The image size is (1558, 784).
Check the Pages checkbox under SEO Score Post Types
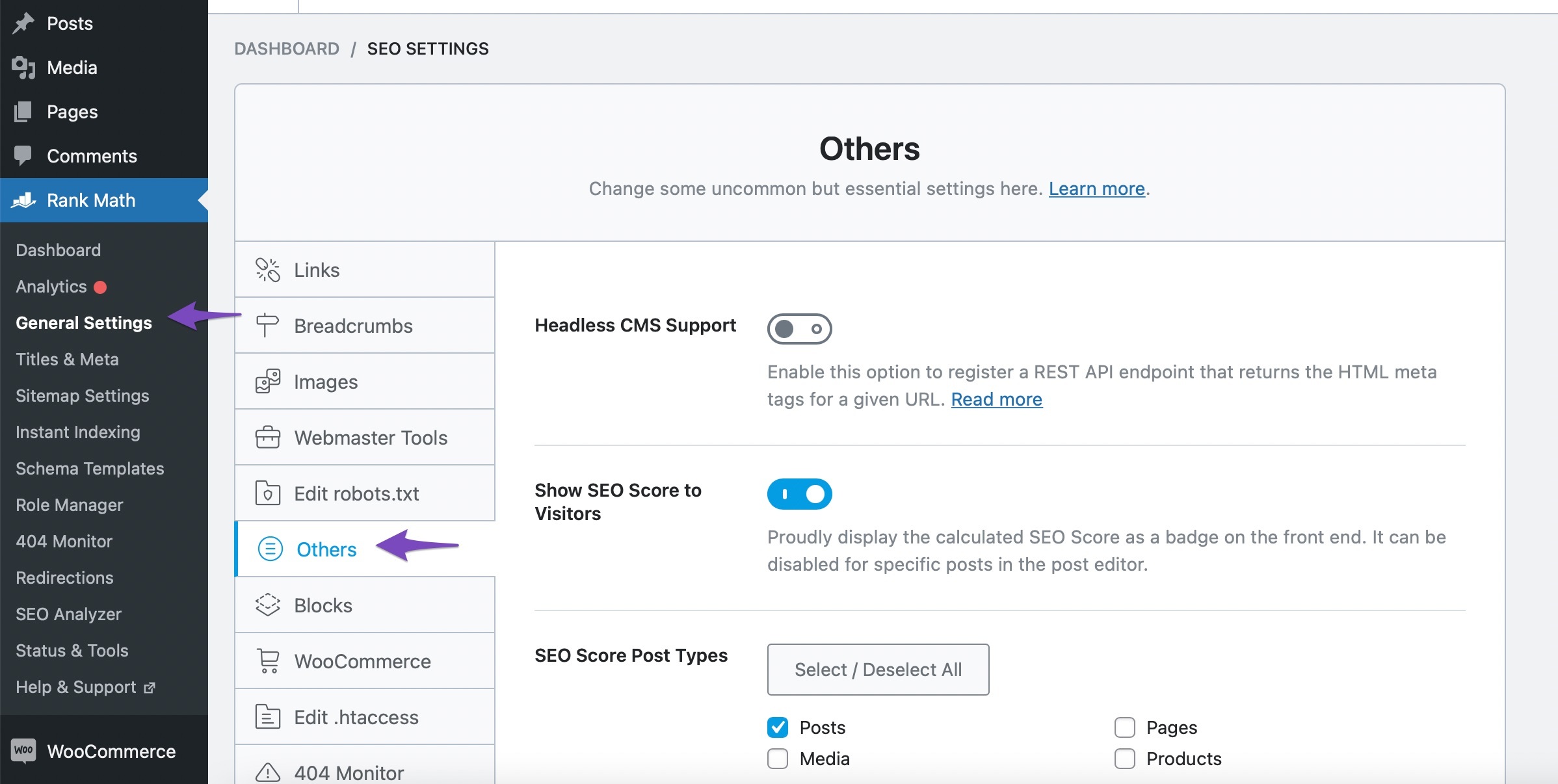tap(1123, 727)
